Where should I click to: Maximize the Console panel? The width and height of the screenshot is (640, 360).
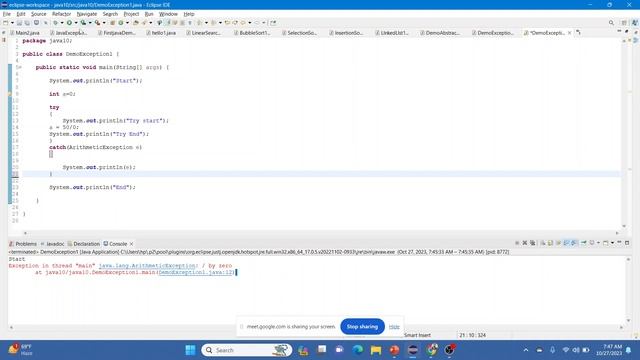pos(627,243)
